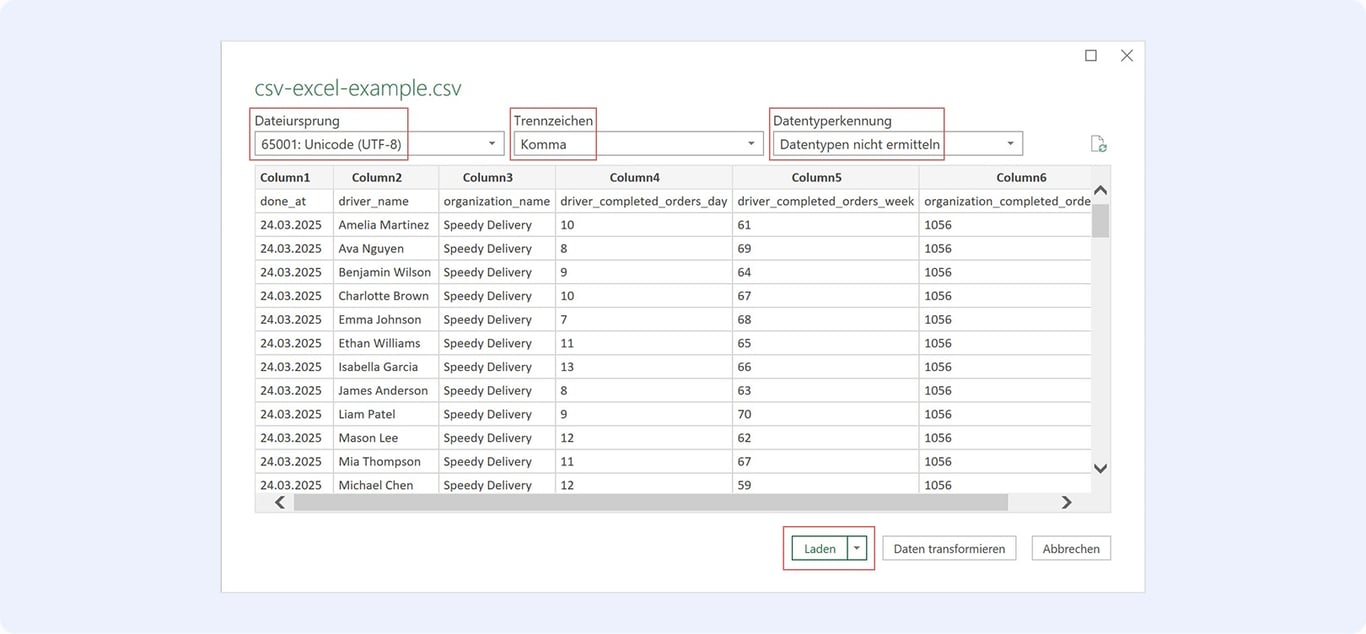Click the Daten transformieren button
This screenshot has height=634, width=1366.
coord(949,548)
